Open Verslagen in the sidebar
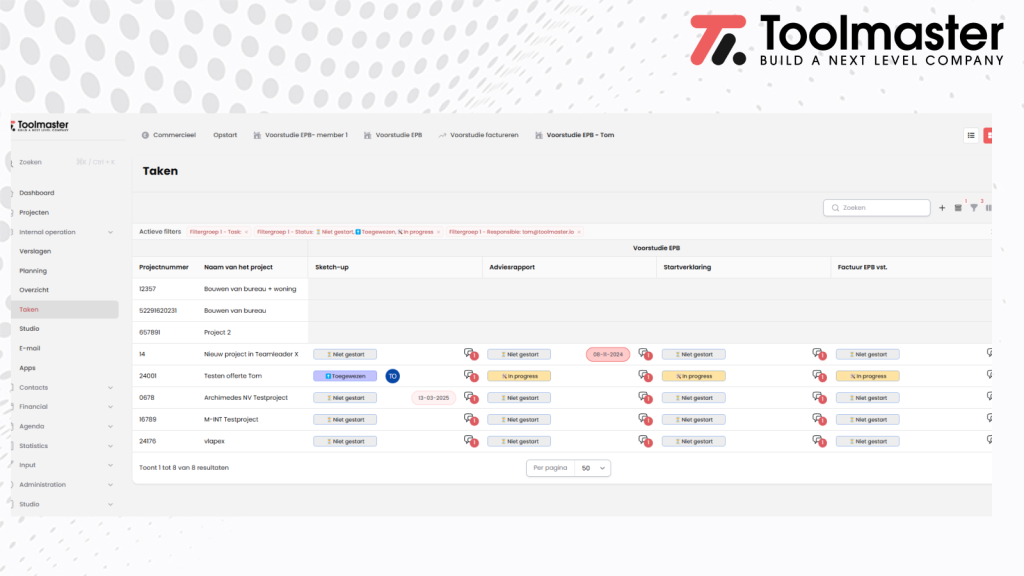Screen dimensions: 1024x576 coord(35,251)
